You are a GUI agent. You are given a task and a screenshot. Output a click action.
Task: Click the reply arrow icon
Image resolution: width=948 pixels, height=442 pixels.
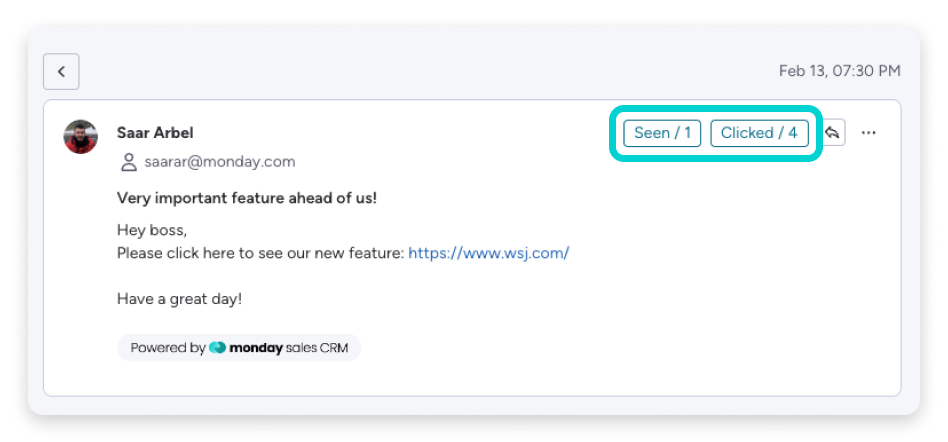coord(833,132)
